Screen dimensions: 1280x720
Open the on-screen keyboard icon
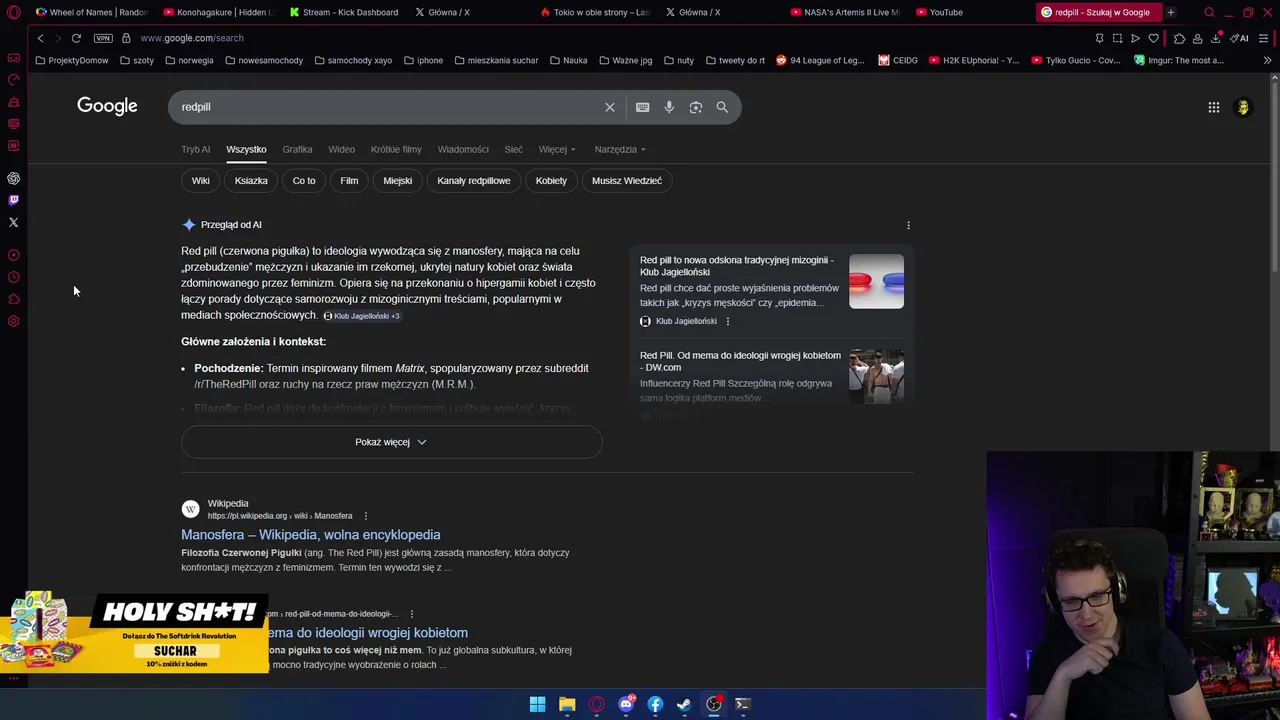tap(643, 107)
